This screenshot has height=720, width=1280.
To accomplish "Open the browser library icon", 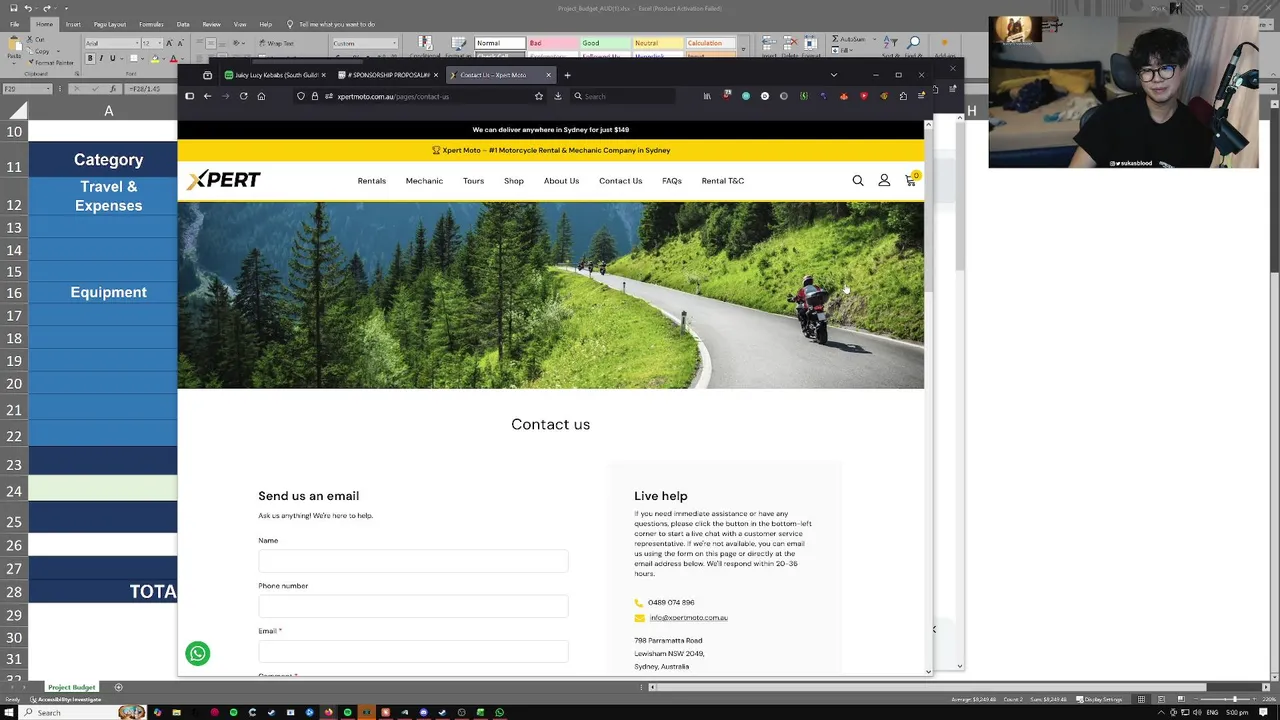I will 707,96.
